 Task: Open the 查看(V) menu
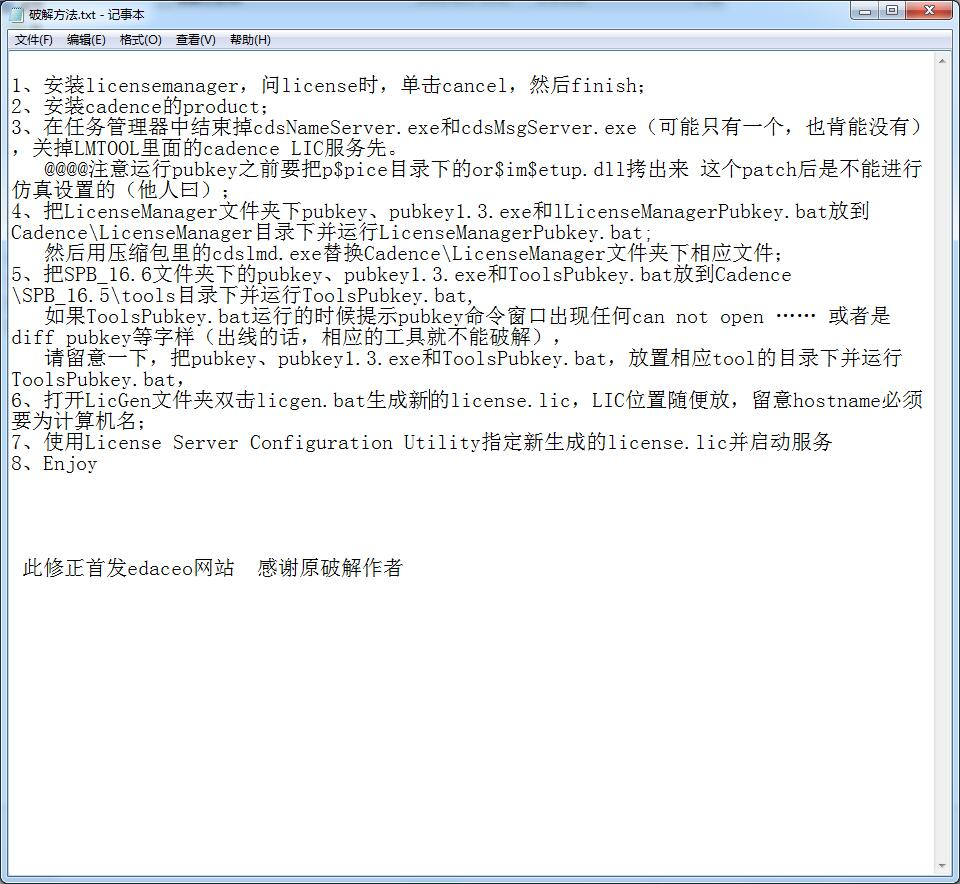point(196,40)
